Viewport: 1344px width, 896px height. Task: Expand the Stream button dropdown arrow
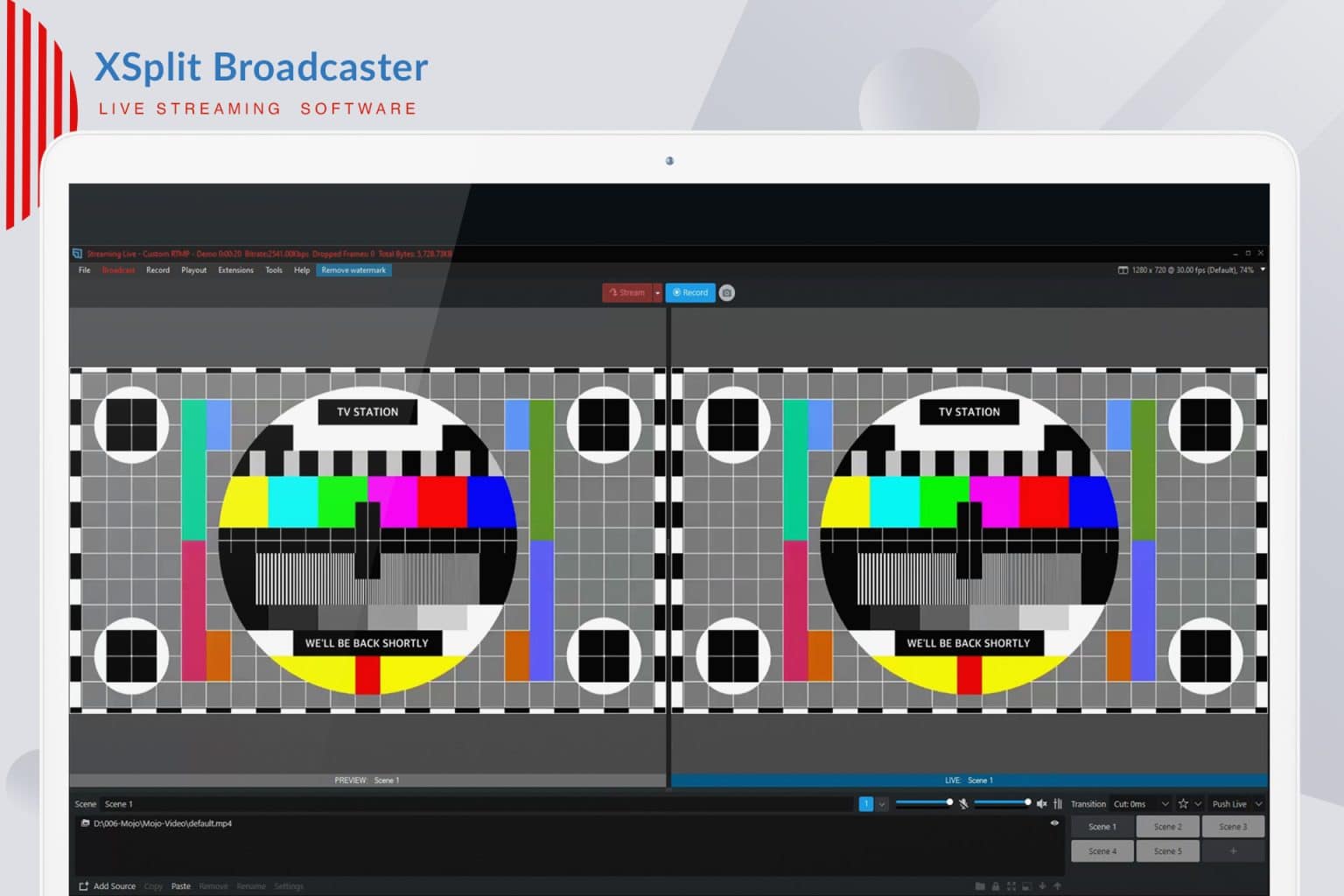[658, 293]
